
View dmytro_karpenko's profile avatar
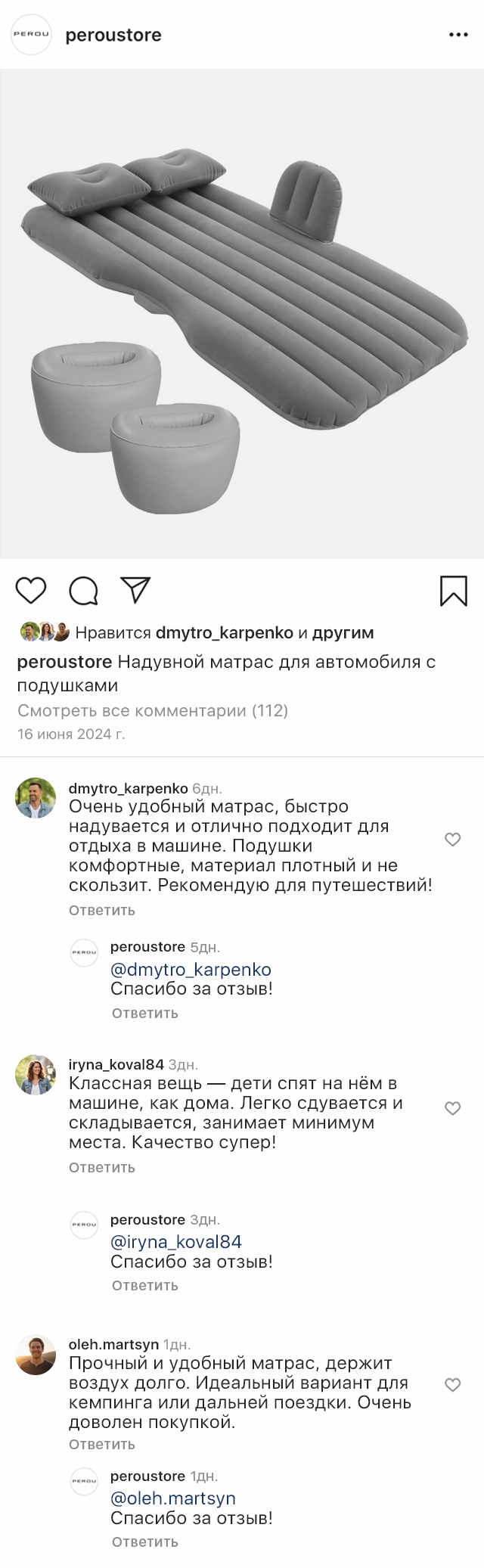[x=36, y=798]
